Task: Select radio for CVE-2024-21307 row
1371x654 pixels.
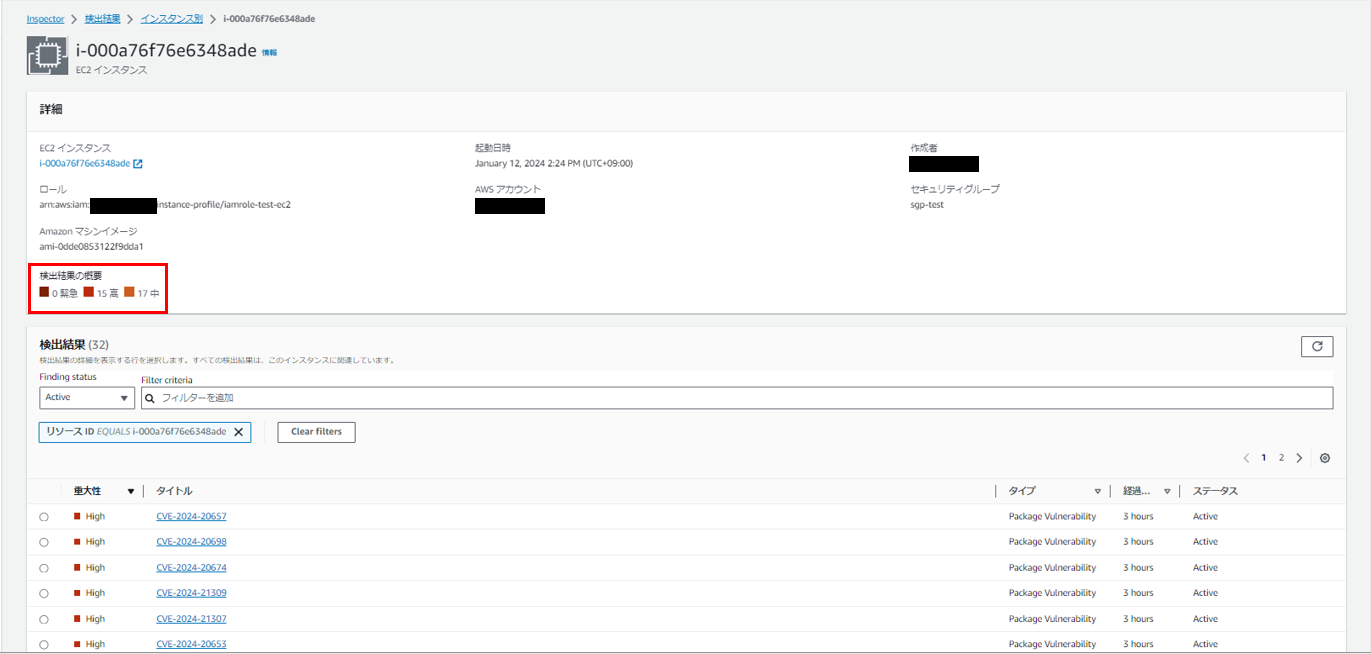Action: (x=44, y=619)
